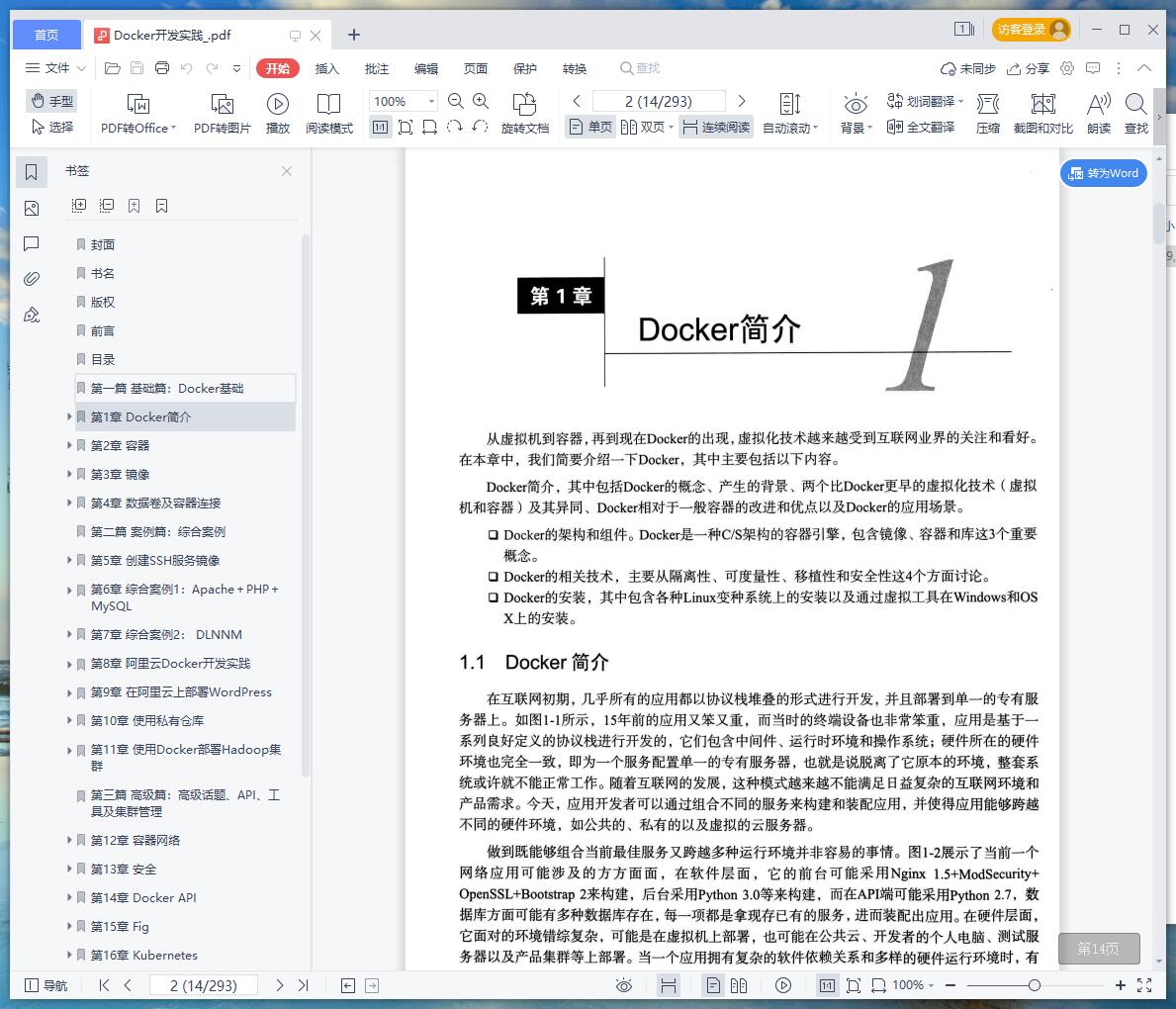Expand 第12章 容器网络 bookmark
The image size is (1176, 1009).
pos(69,840)
